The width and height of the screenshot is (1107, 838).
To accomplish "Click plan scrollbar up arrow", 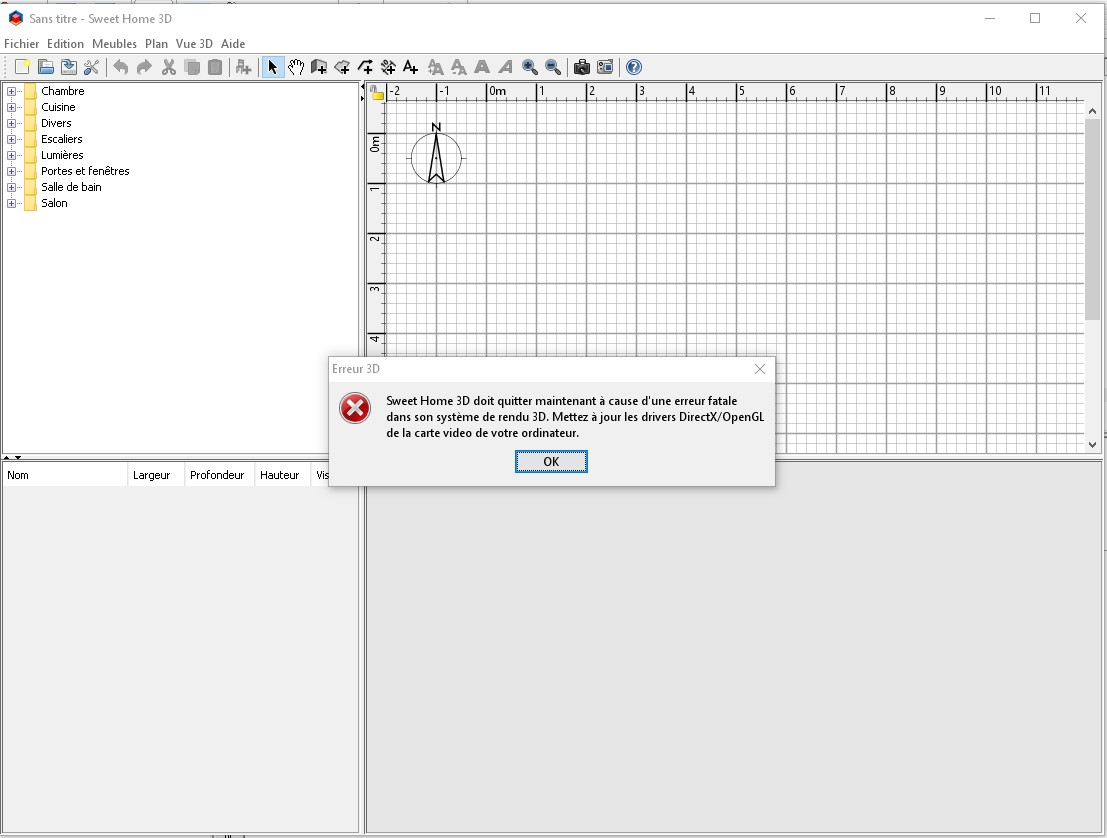I will point(1092,111).
